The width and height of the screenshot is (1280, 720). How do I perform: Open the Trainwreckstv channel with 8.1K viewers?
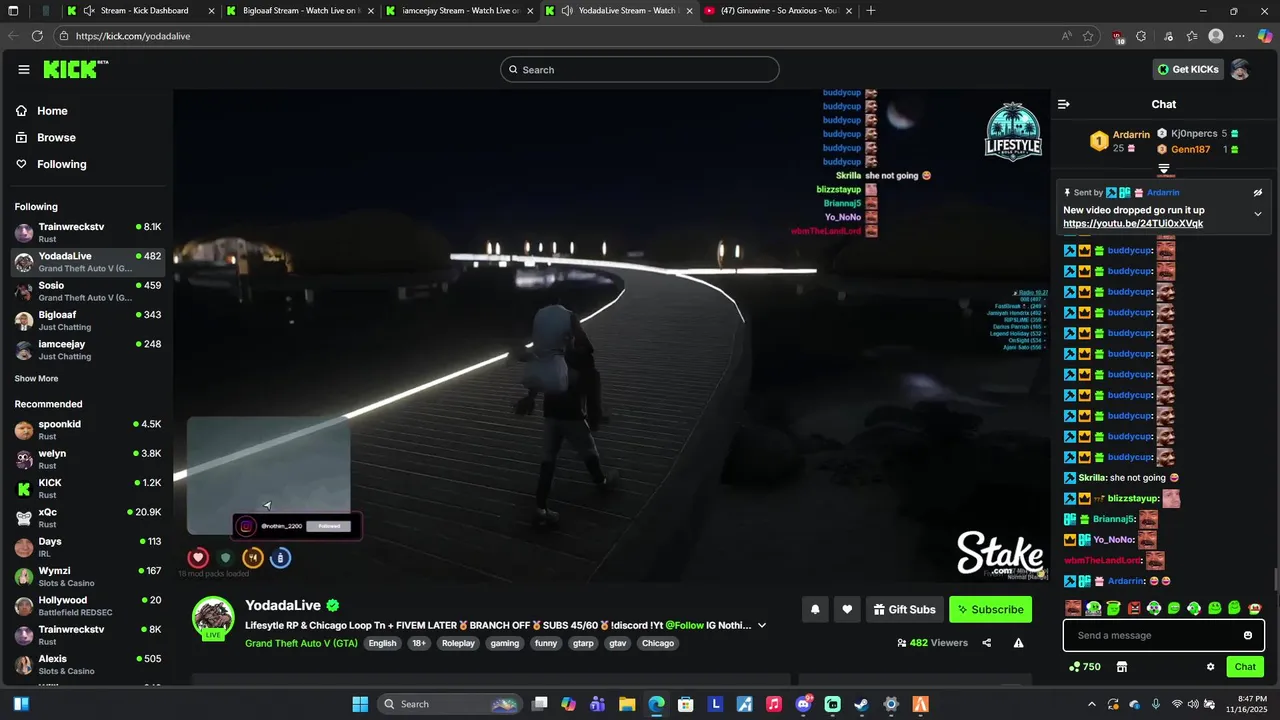[x=88, y=232]
